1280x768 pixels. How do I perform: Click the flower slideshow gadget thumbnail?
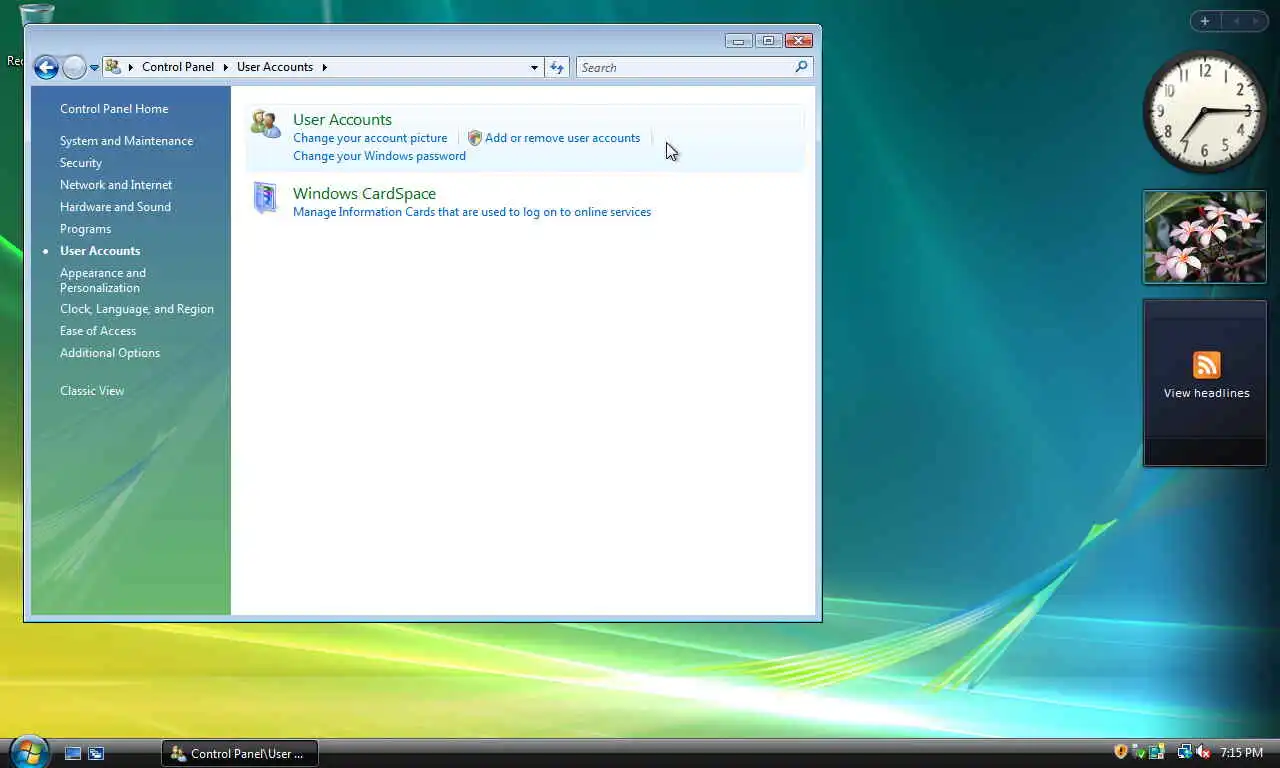tap(1205, 237)
